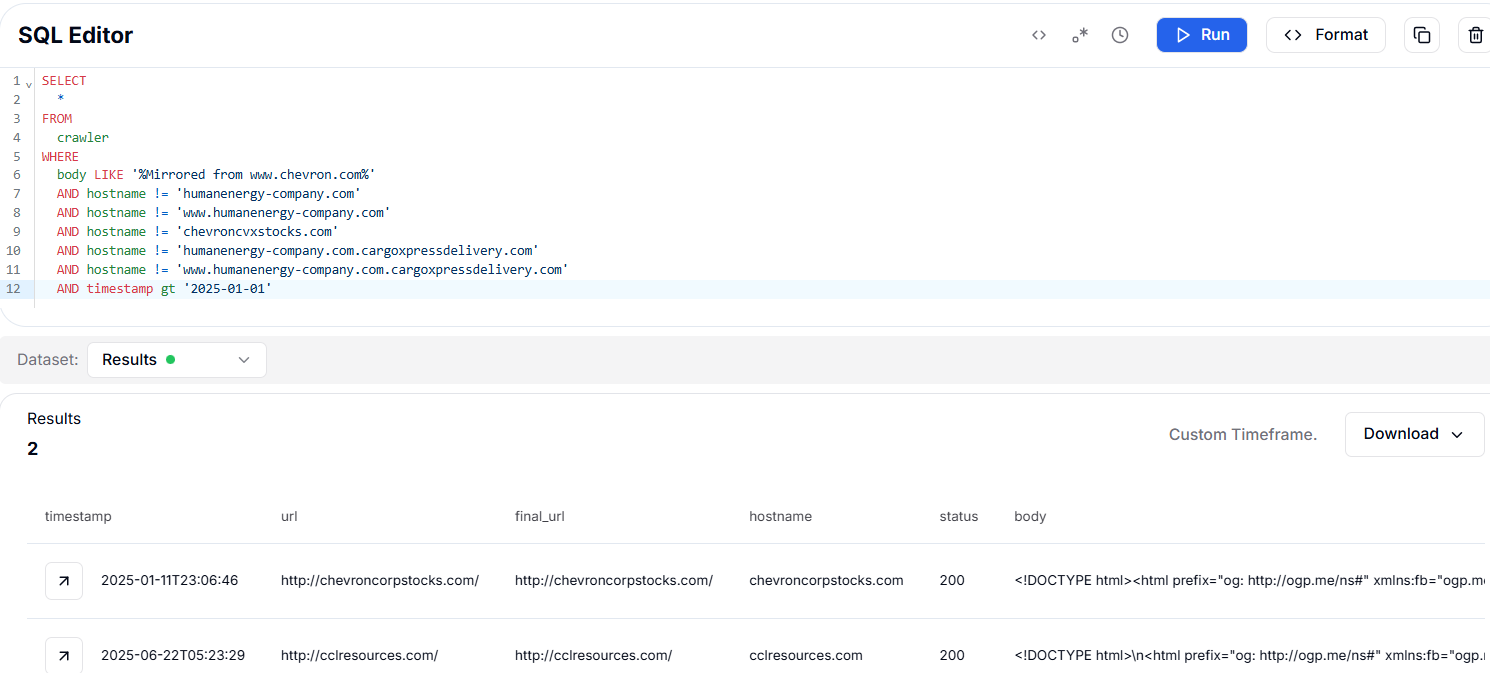Click the 'chevroncvxstocks.com' hostname line

[x=197, y=232]
